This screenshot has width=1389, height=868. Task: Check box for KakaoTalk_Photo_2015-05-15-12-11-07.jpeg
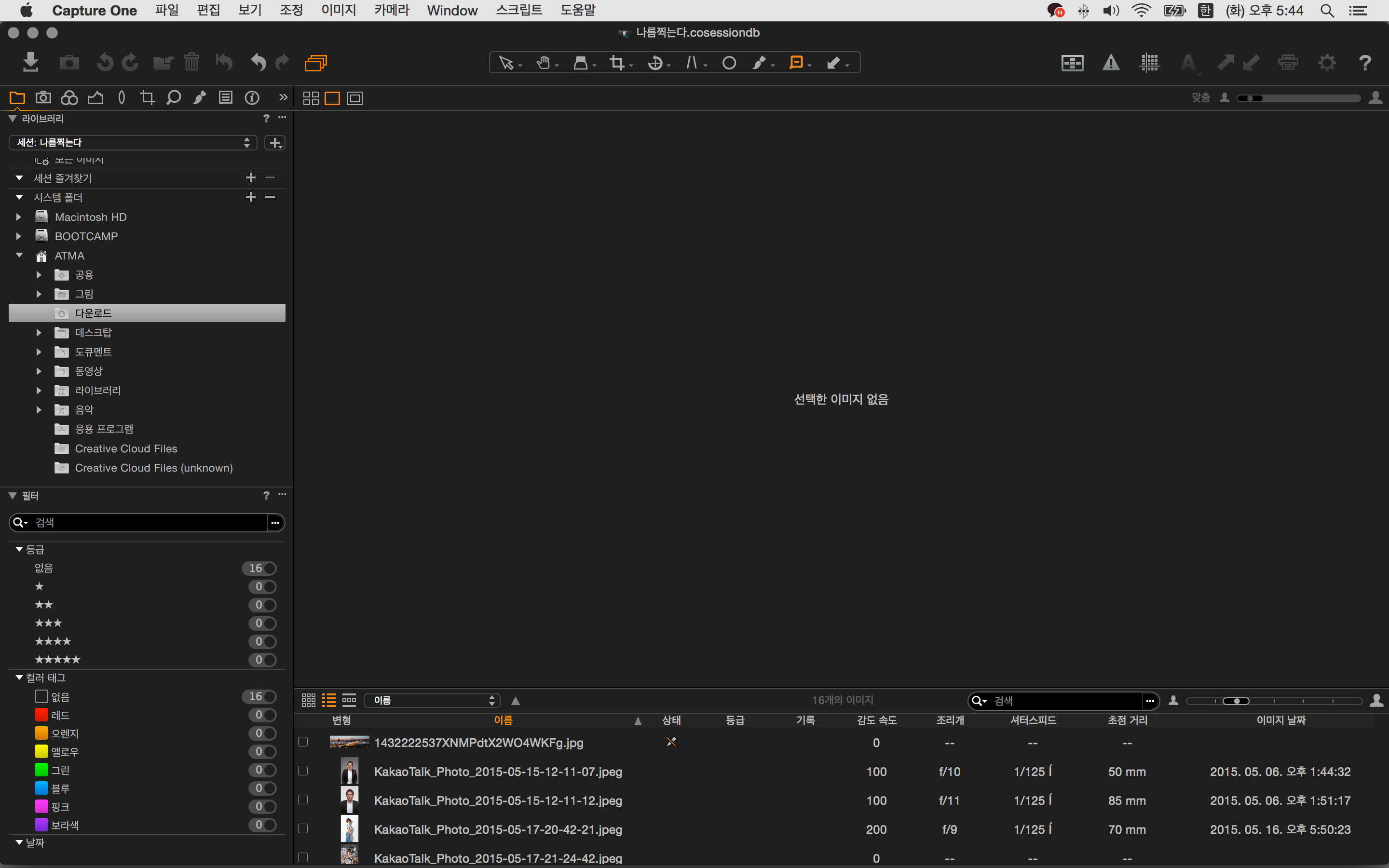click(x=303, y=771)
